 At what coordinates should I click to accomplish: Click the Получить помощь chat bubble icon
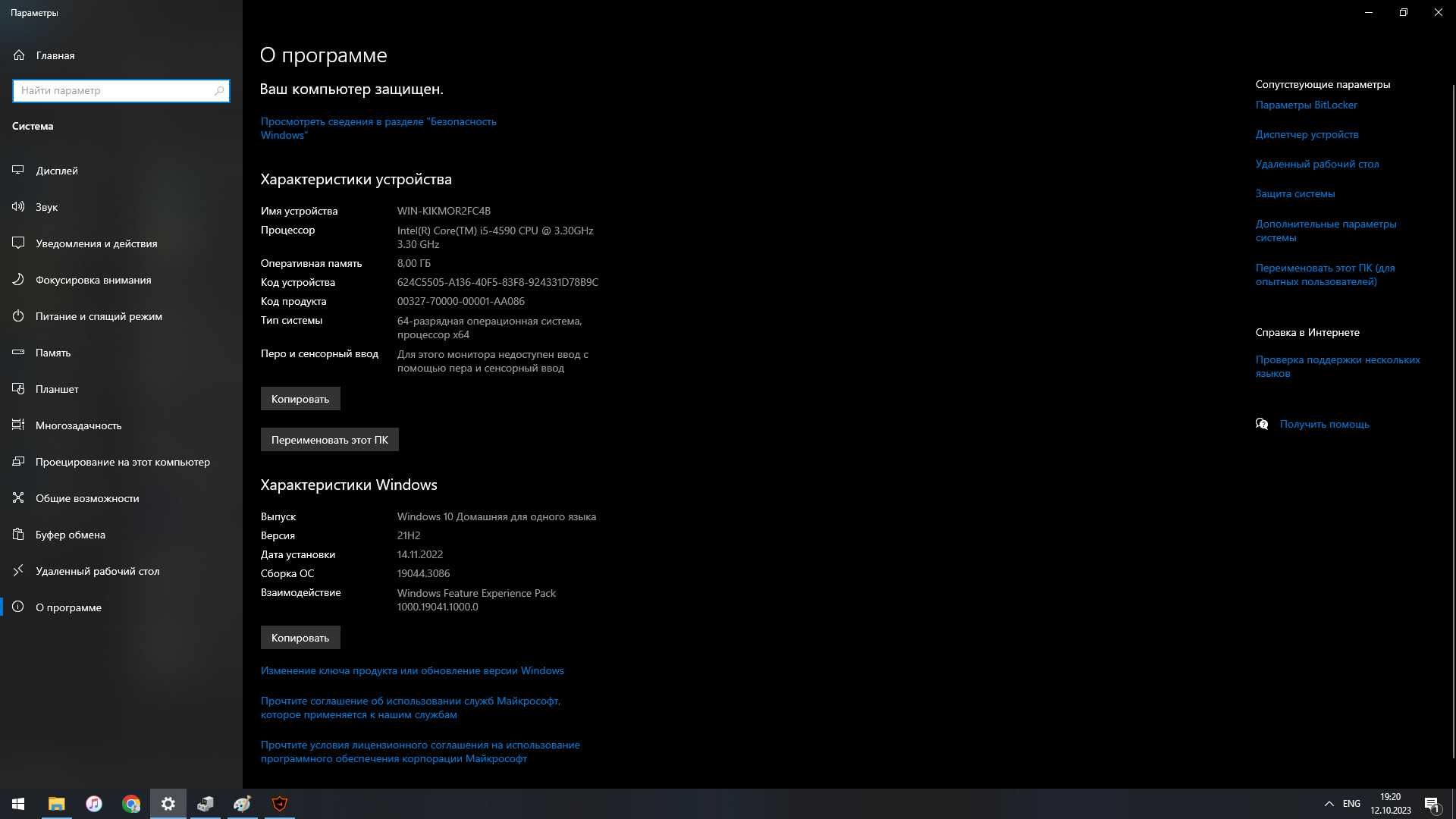pos(1262,425)
